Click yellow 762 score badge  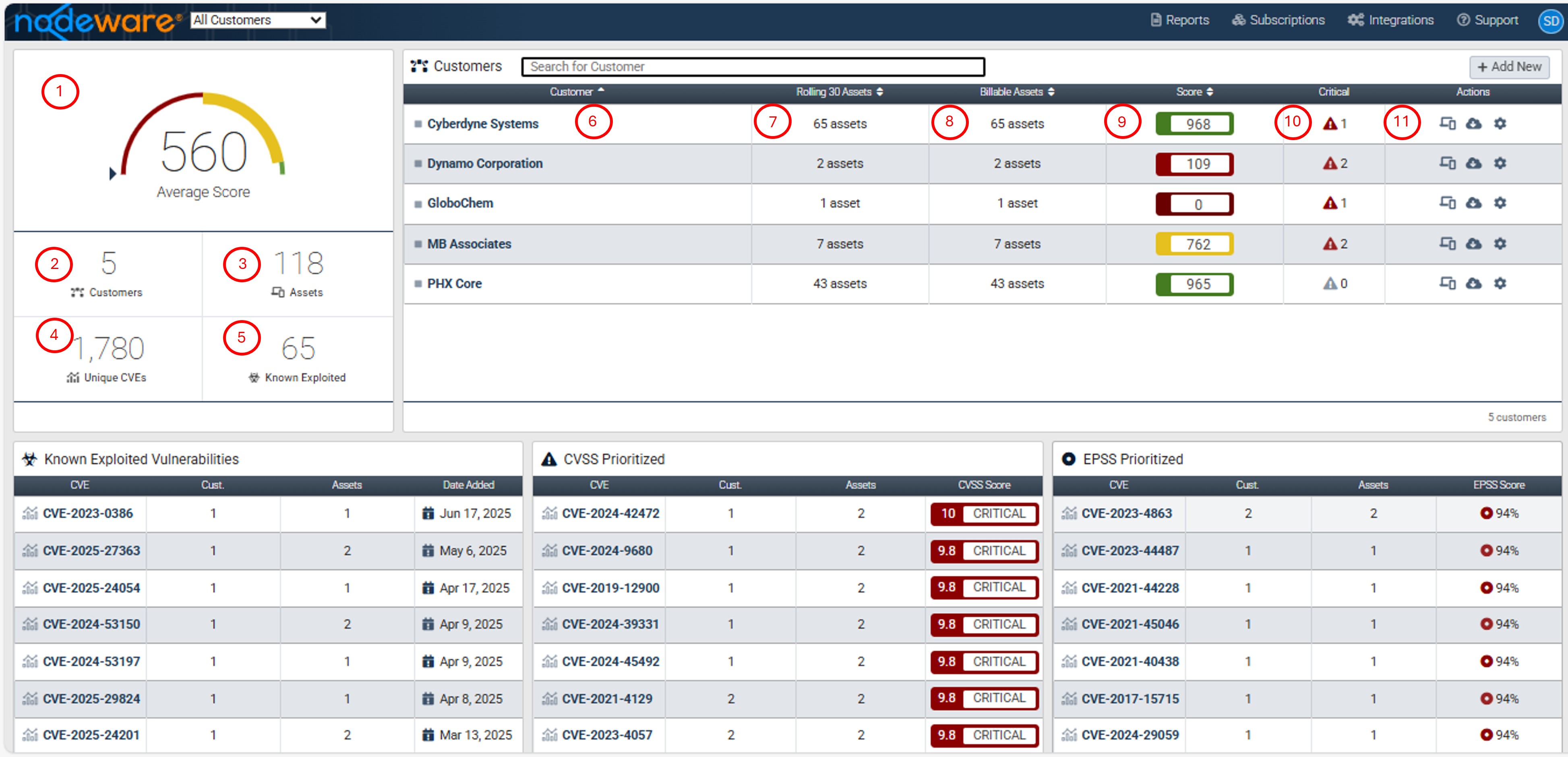(1194, 244)
